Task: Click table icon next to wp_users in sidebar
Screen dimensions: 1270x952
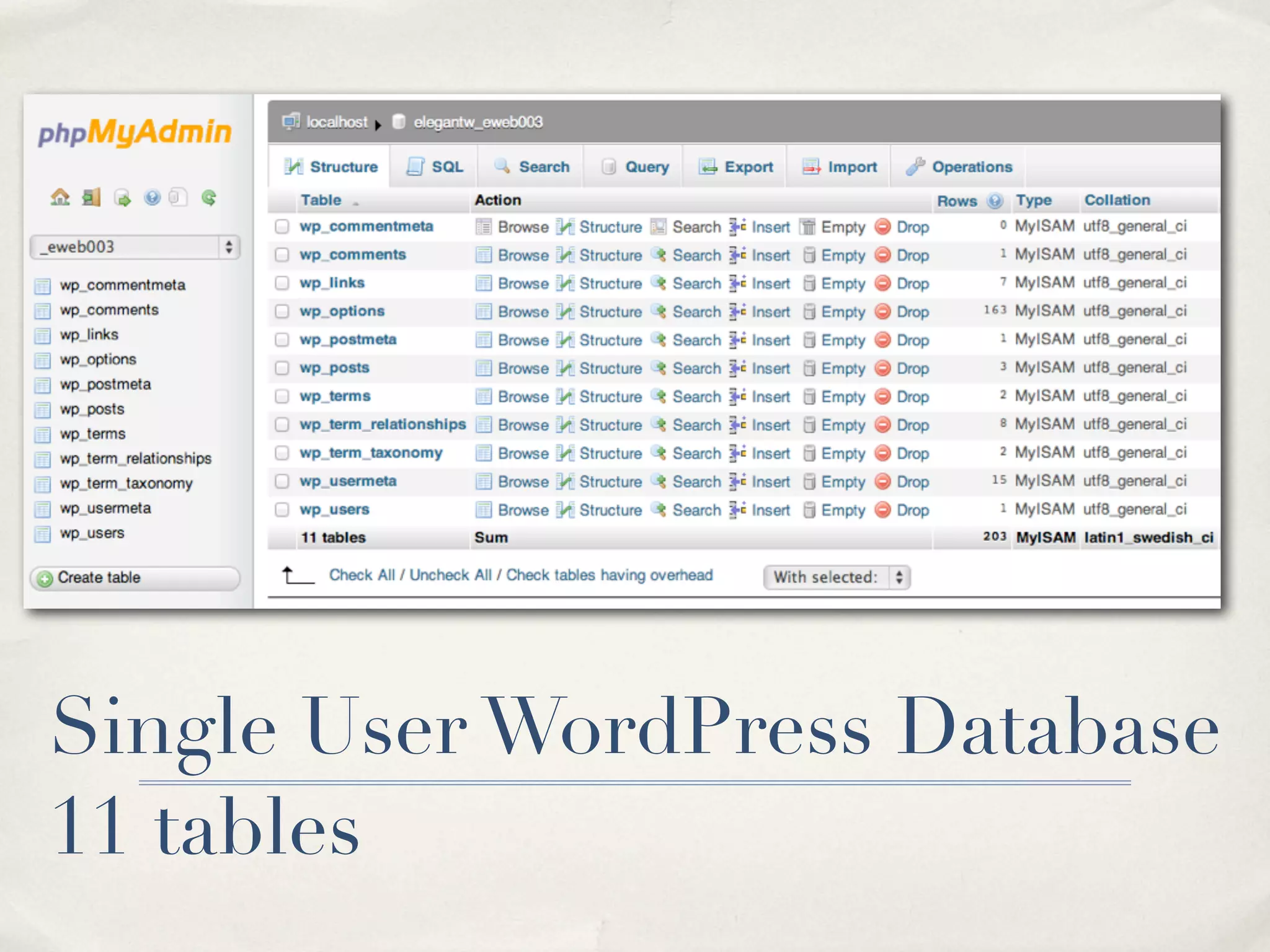Action: pyautogui.click(x=42, y=534)
